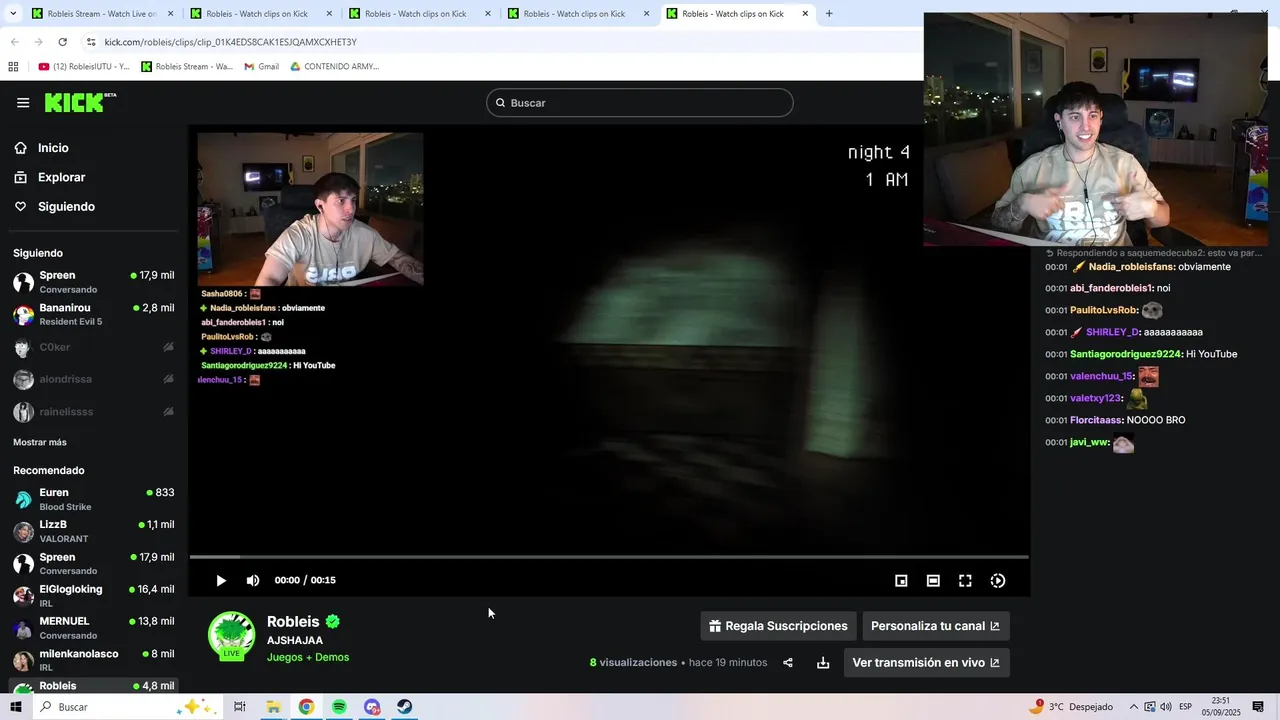Click Regala Suscripciones button
This screenshot has width=1280, height=720.
(x=778, y=626)
